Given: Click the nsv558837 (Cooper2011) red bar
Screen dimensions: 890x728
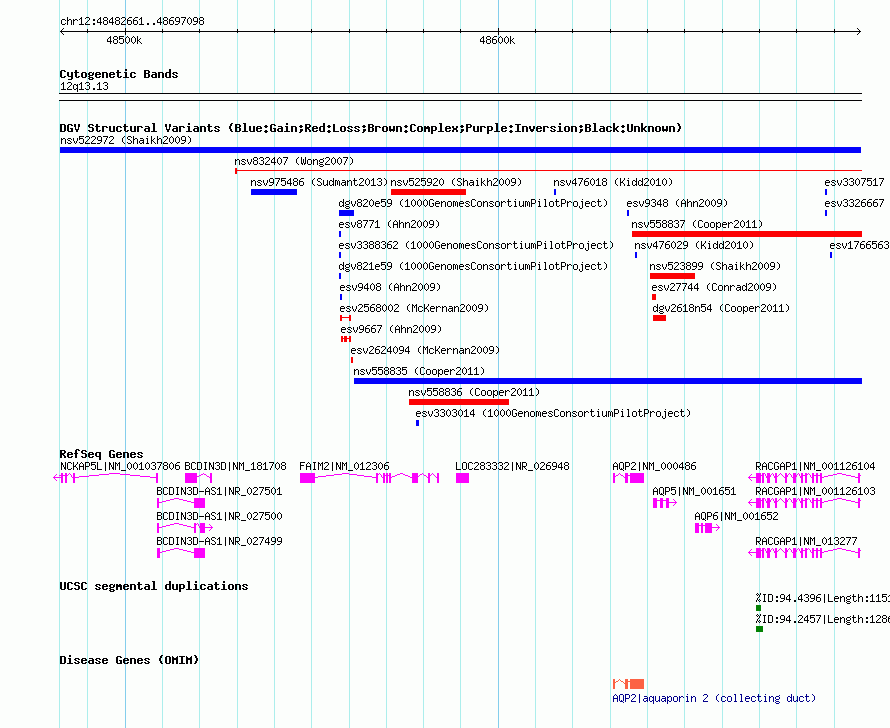Looking at the screenshot, I should 746,234.
